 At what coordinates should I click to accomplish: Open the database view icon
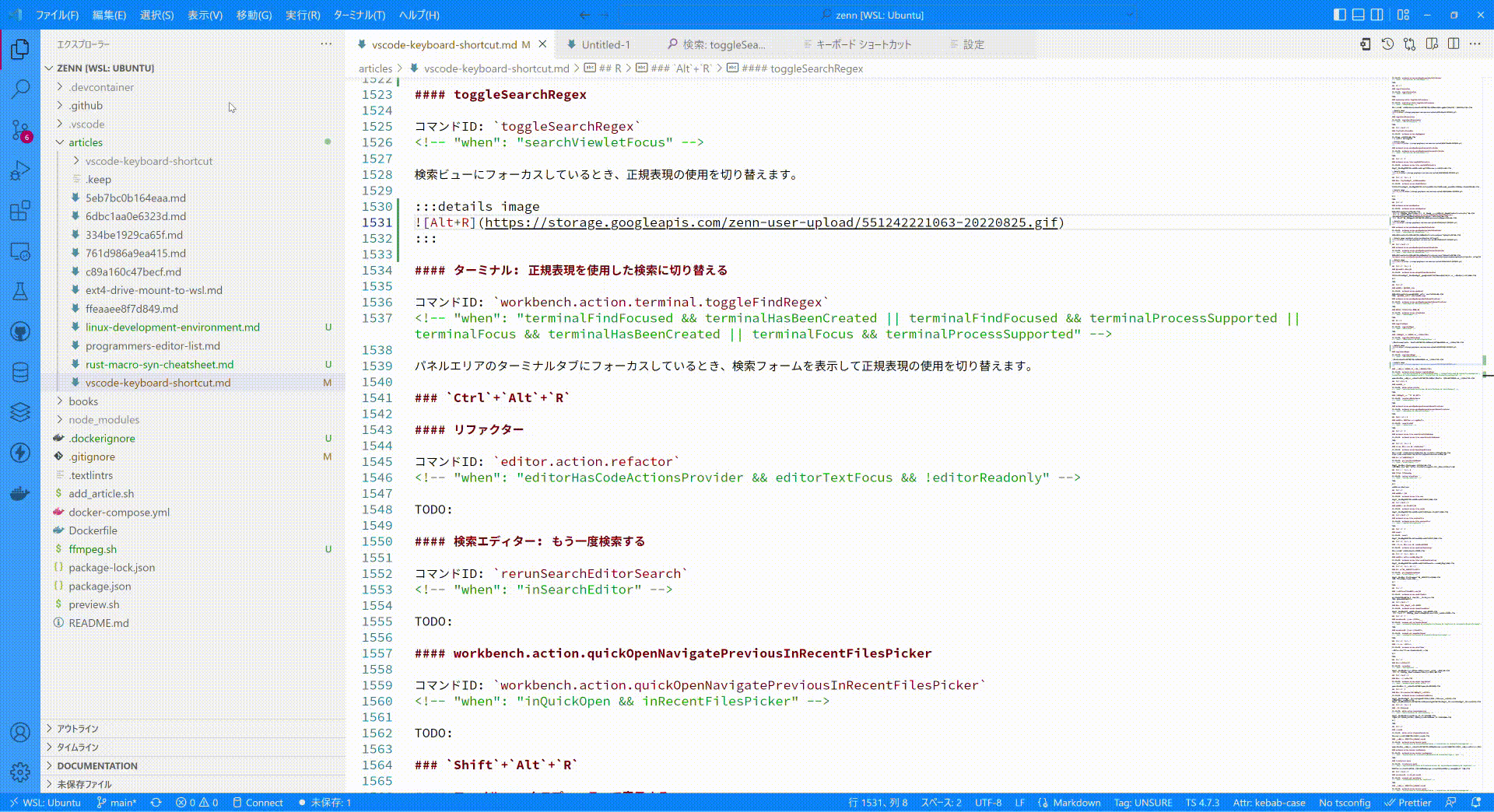click(x=20, y=373)
